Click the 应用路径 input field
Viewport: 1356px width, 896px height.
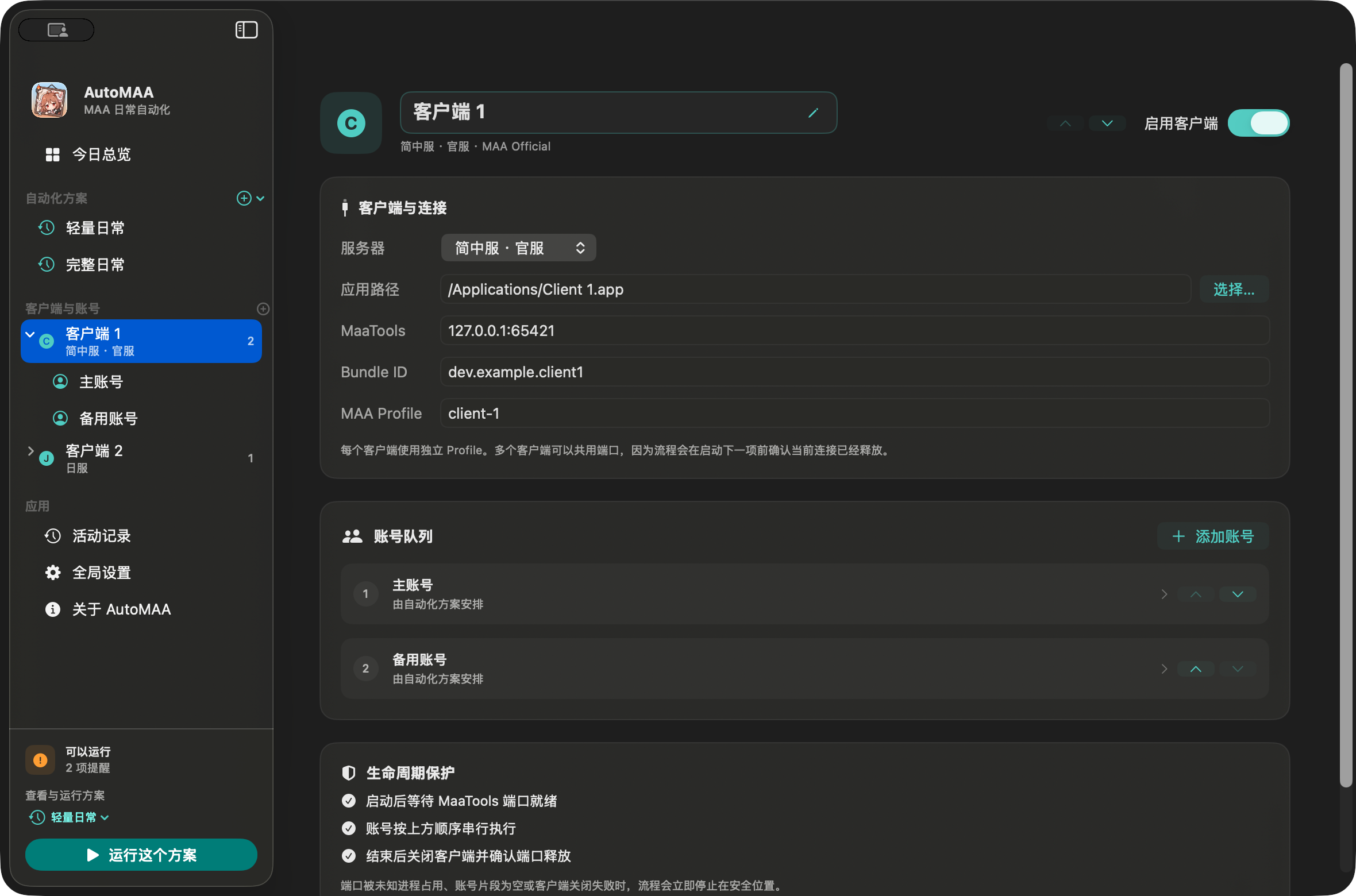(x=815, y=289)
